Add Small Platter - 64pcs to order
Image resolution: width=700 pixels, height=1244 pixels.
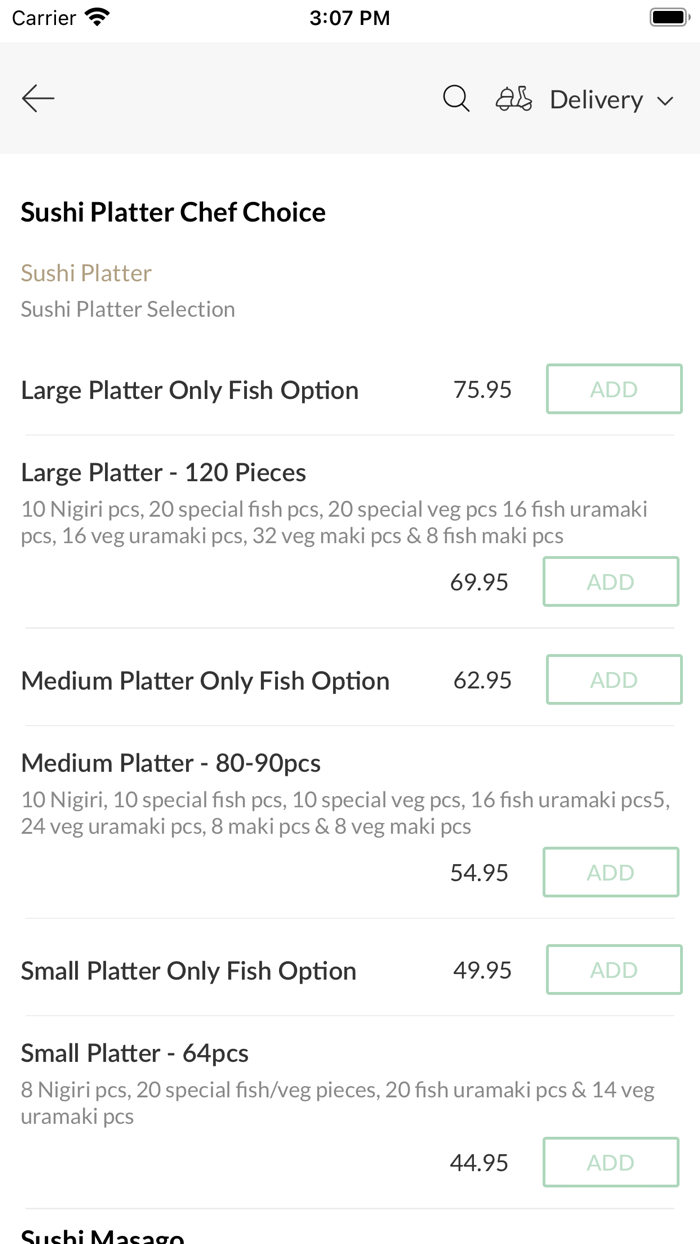click(x=610, y=1163)
